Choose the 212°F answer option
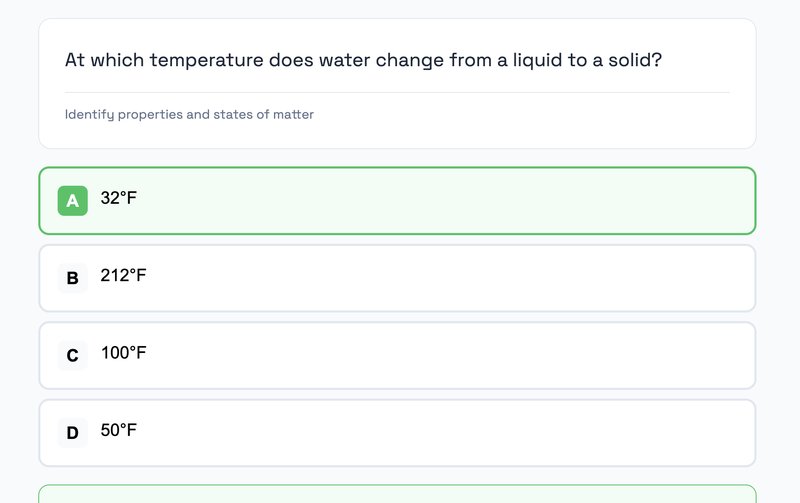Screen dimensions: 800x503 (x=397, y=278)
